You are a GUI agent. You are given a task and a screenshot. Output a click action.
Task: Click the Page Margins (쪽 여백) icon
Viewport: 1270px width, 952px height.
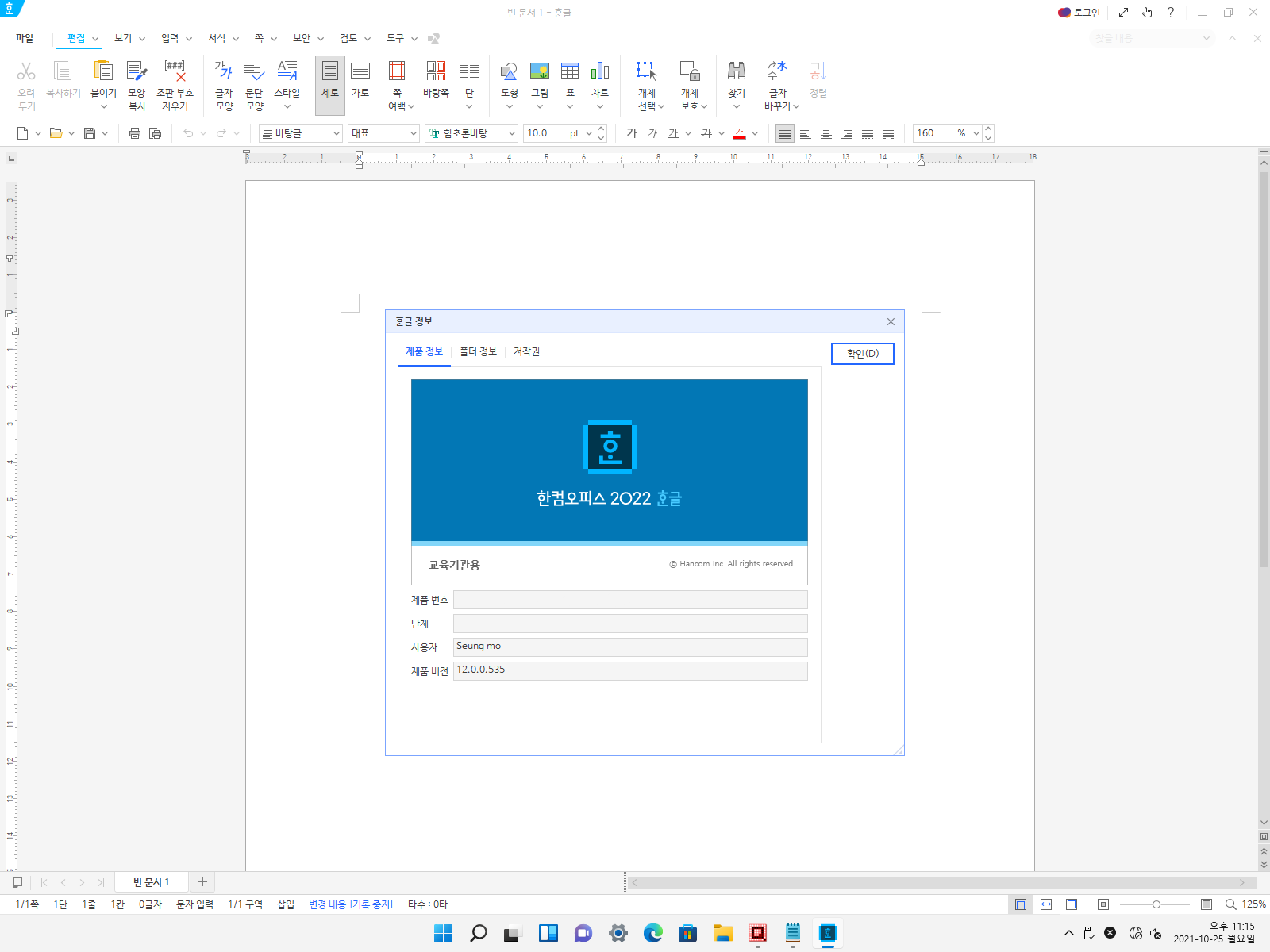pyautogui.click(x=397, y=71)
